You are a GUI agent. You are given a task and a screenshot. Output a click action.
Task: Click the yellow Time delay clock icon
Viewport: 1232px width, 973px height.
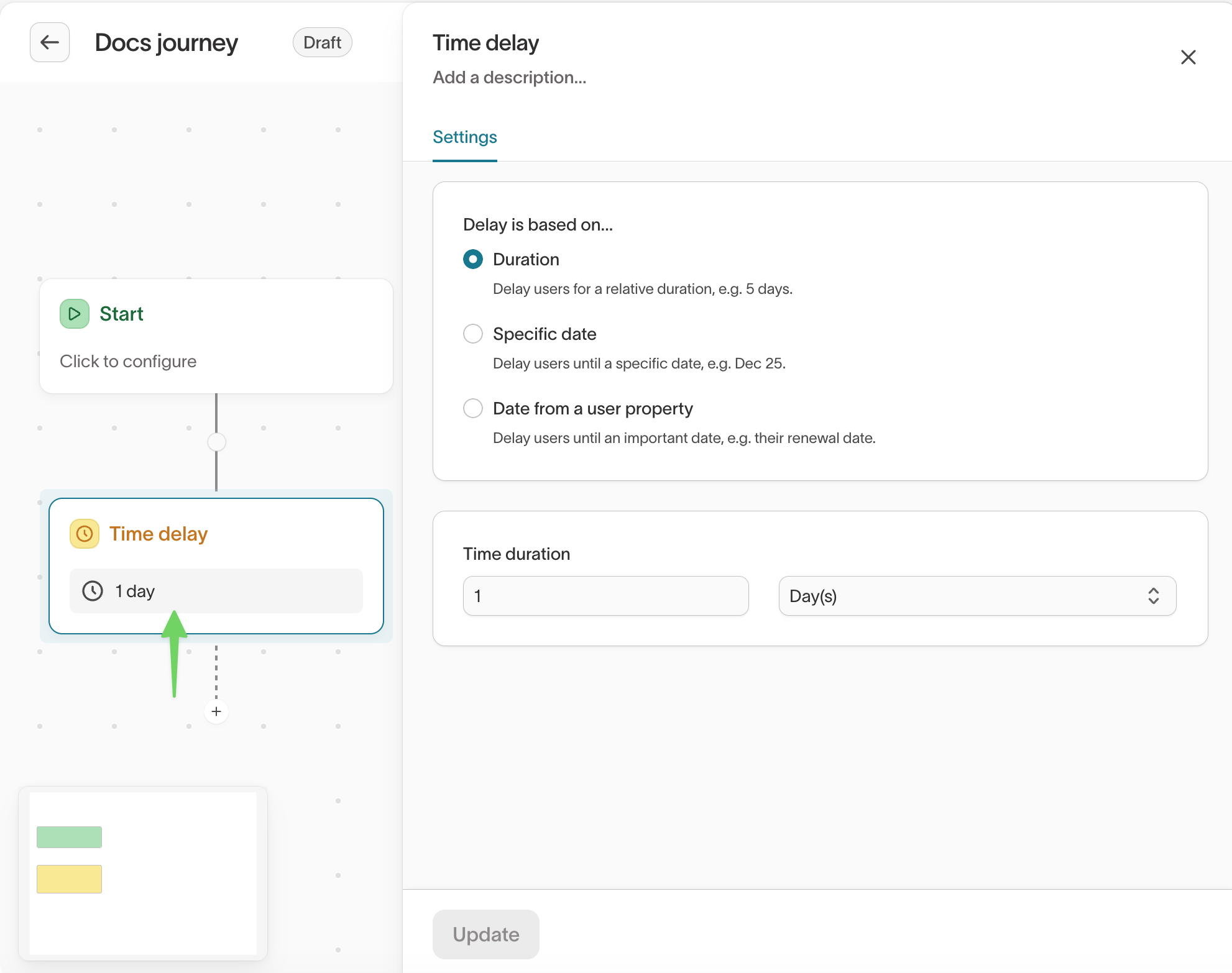click(85, 534)
